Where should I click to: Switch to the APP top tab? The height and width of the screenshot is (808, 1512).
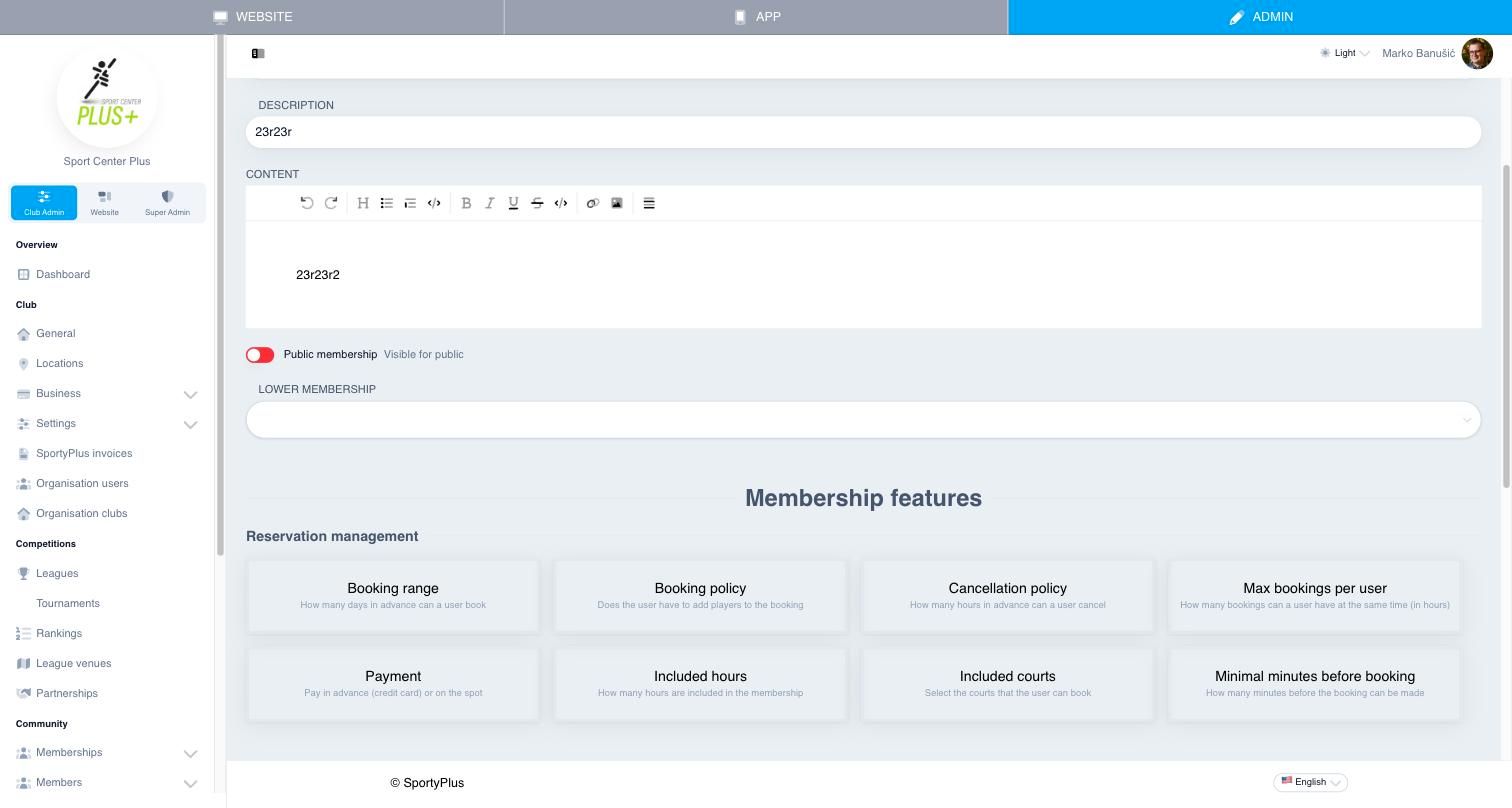coord(756,17)
